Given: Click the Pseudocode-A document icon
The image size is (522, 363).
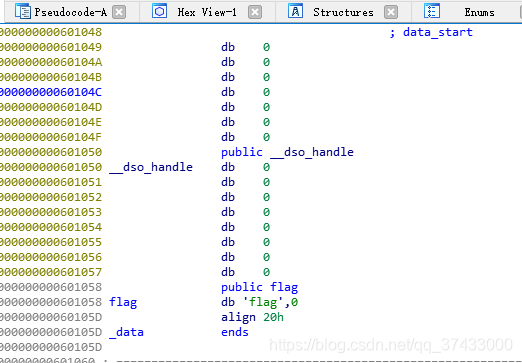Looking at the screenshot, I should tap(23, 11).
